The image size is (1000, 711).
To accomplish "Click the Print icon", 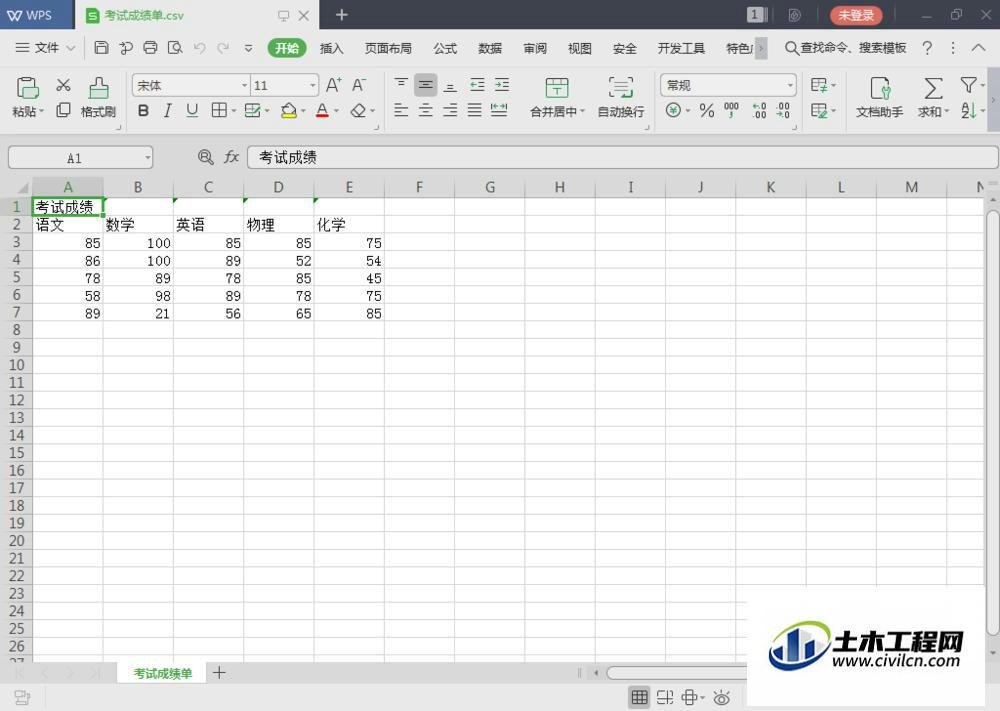I will 150,48.
